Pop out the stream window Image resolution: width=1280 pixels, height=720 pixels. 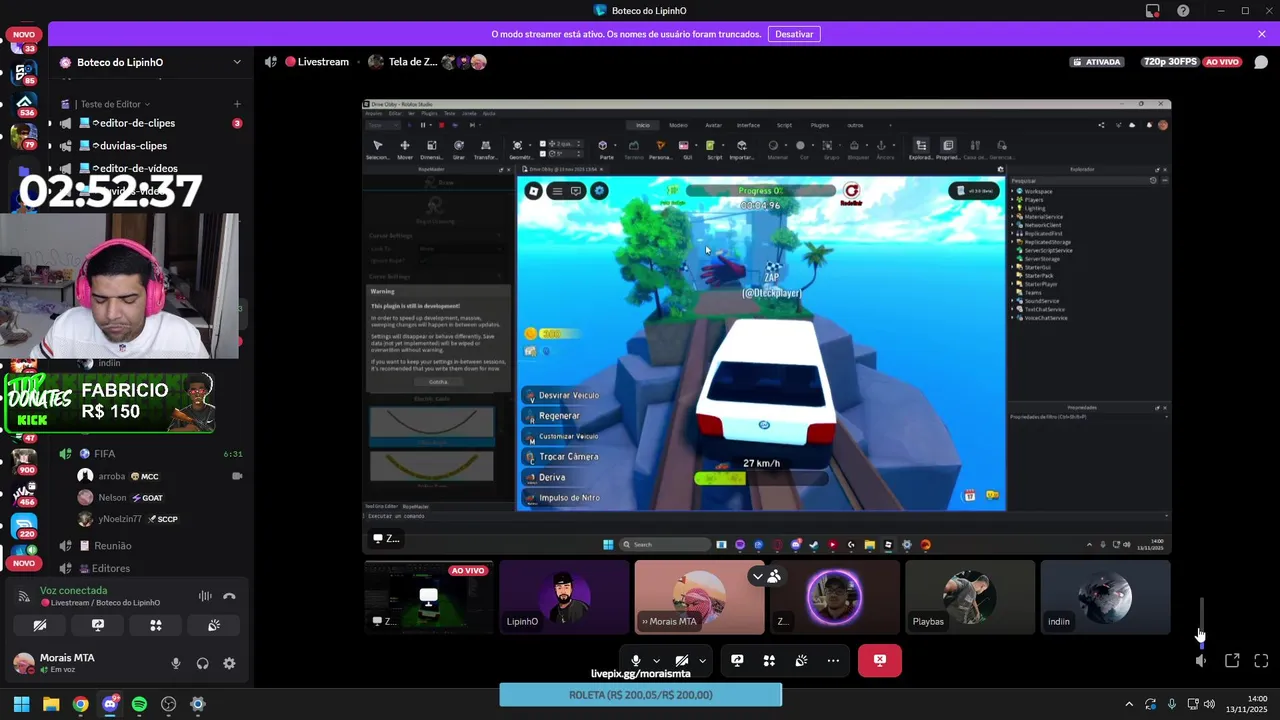click(x=1232, y=660)
